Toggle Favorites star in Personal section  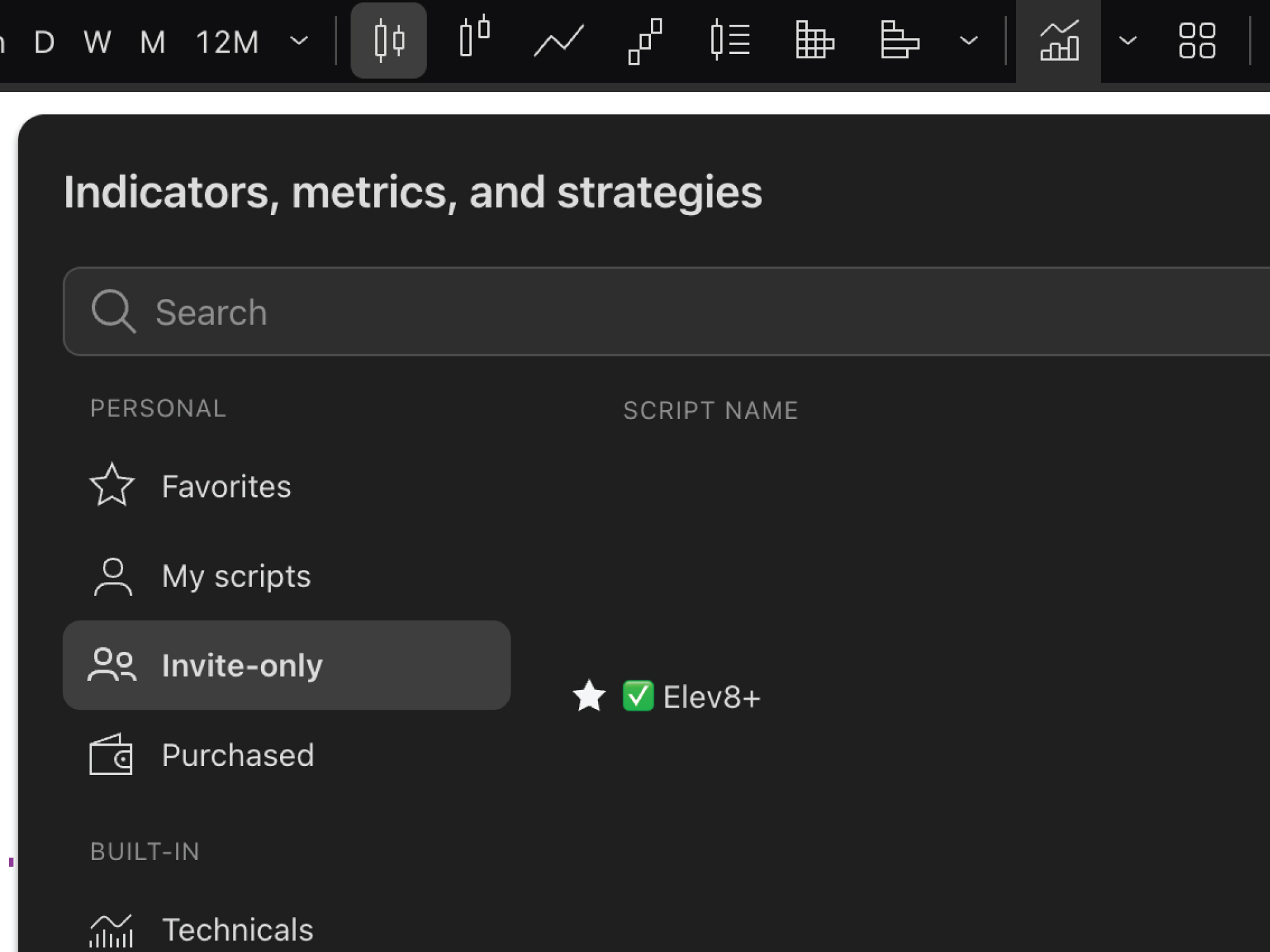tap(112, 486)
